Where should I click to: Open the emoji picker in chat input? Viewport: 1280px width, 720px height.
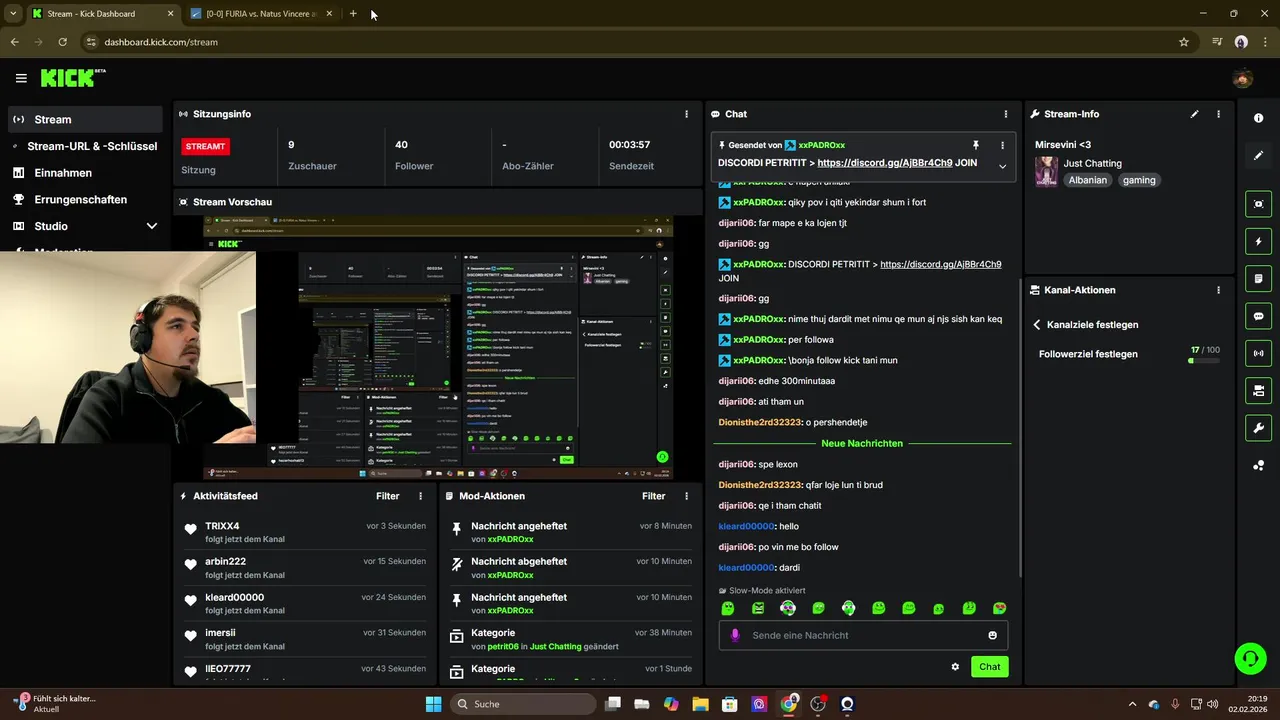pos(992,635)
